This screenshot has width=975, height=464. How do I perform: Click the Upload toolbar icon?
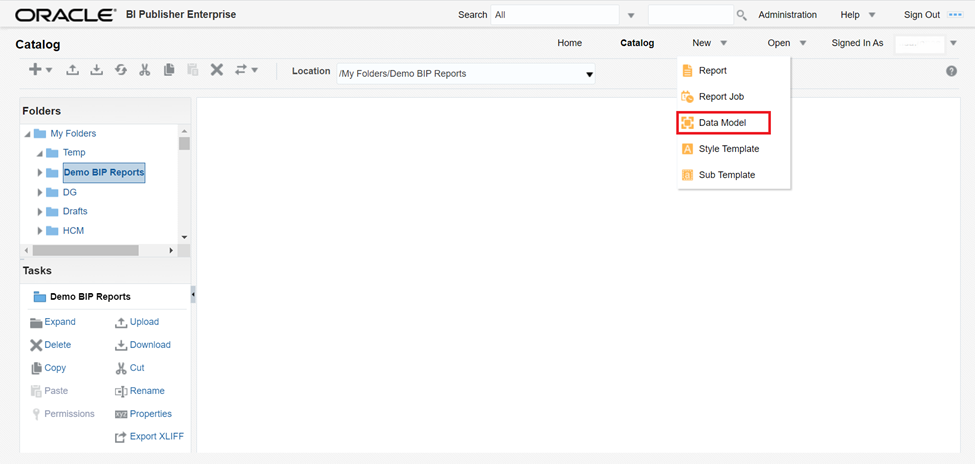pyautogui.click(x=73, y=70)
